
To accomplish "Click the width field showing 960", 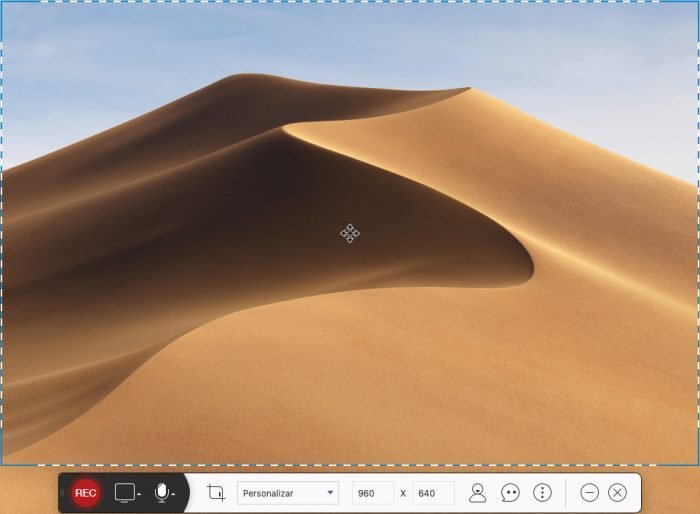I will (x=373, y=493).
